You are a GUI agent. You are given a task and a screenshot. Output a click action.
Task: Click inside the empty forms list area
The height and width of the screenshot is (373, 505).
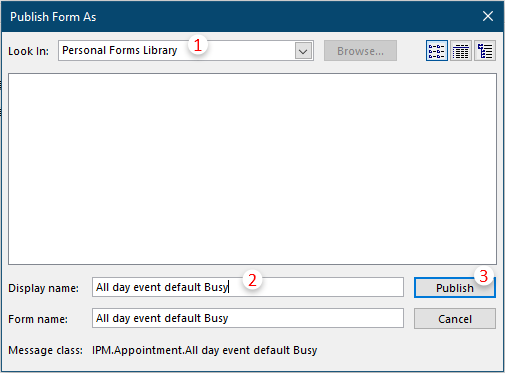(252, 169)
